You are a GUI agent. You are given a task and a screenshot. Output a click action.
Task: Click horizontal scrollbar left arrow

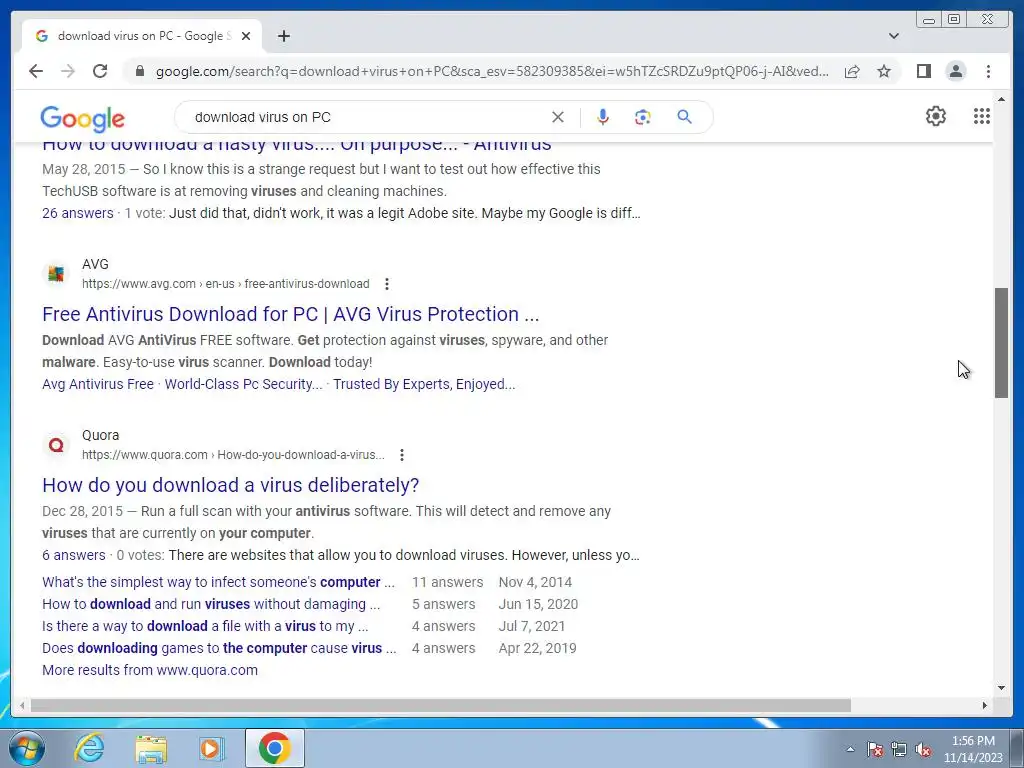pos(22,705)
